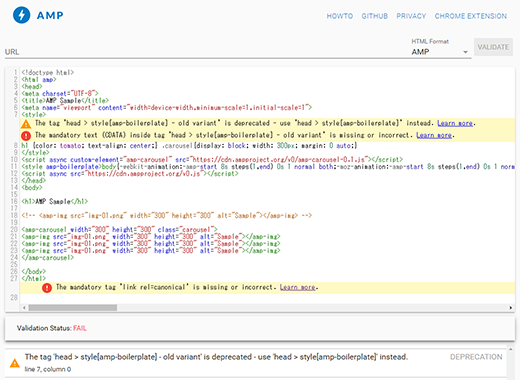
Task: Open the HTML Format dropdown arrow
Action: (465, 52)
